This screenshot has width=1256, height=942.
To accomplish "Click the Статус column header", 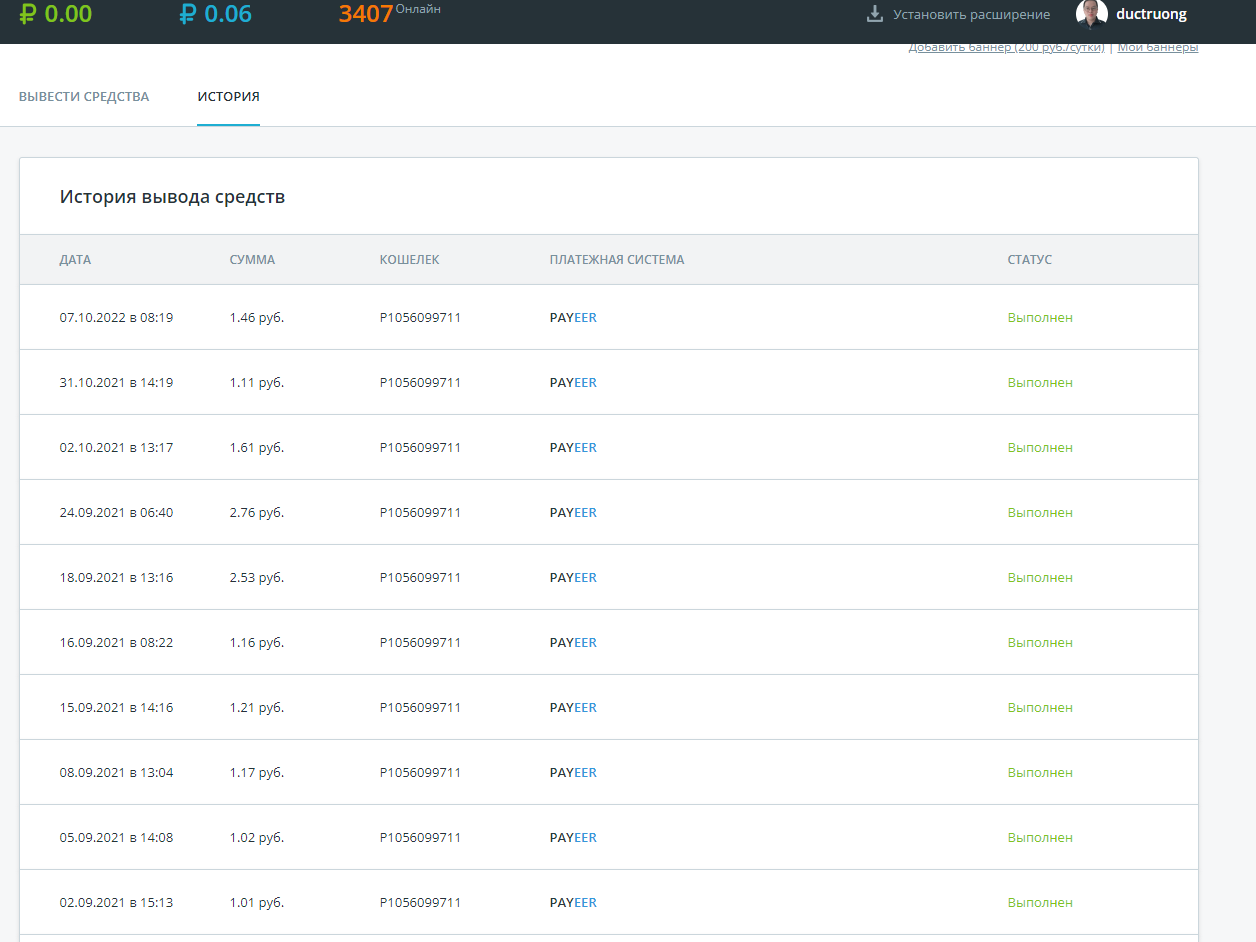I will pos(1029,260).
